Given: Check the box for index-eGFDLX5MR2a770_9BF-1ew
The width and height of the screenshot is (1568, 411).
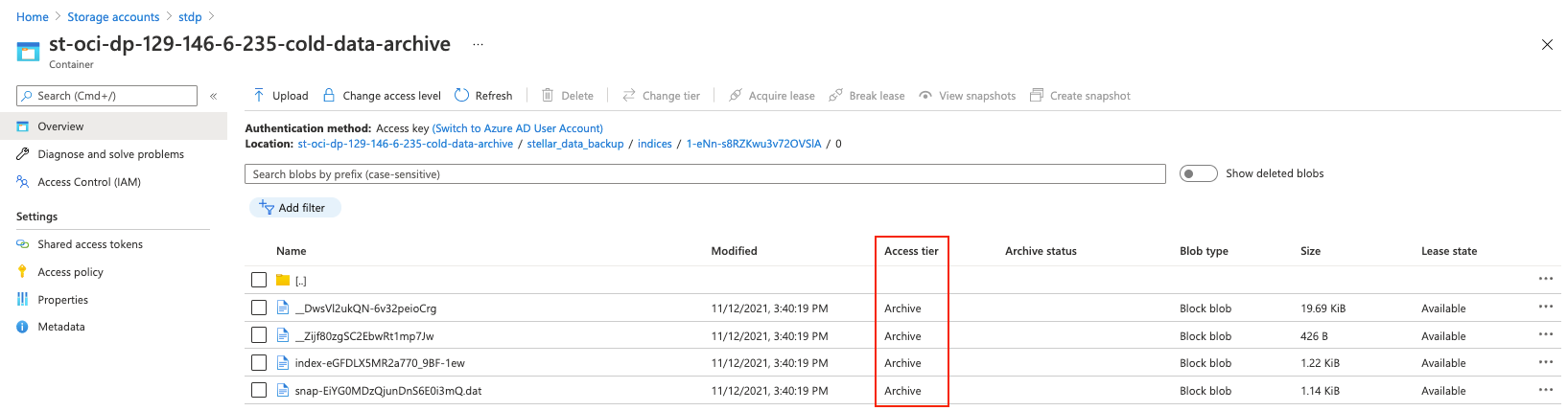Looking at the screenshot, I should [x=259, y=363].
